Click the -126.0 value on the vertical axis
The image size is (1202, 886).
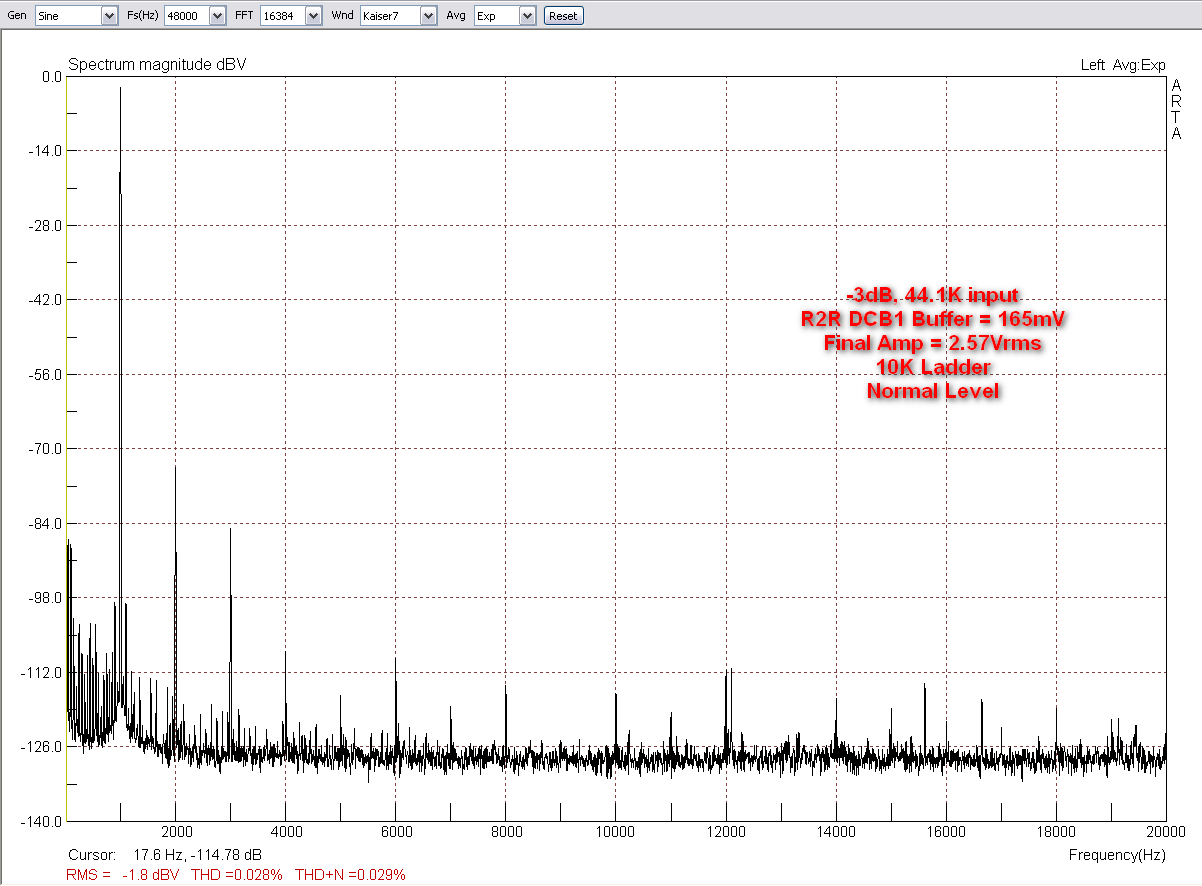click(41, 747)
